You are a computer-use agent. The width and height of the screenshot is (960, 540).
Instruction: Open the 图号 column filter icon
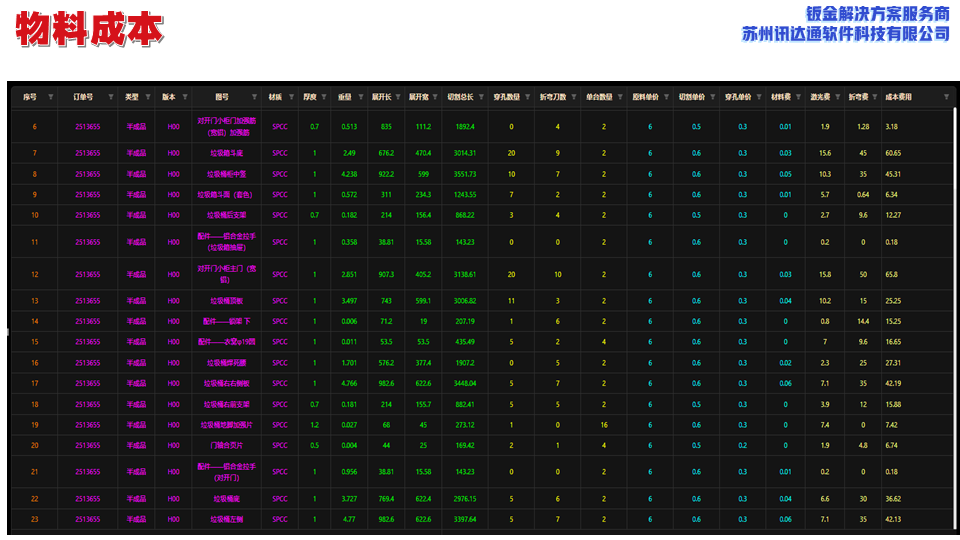tap(254, 97)
